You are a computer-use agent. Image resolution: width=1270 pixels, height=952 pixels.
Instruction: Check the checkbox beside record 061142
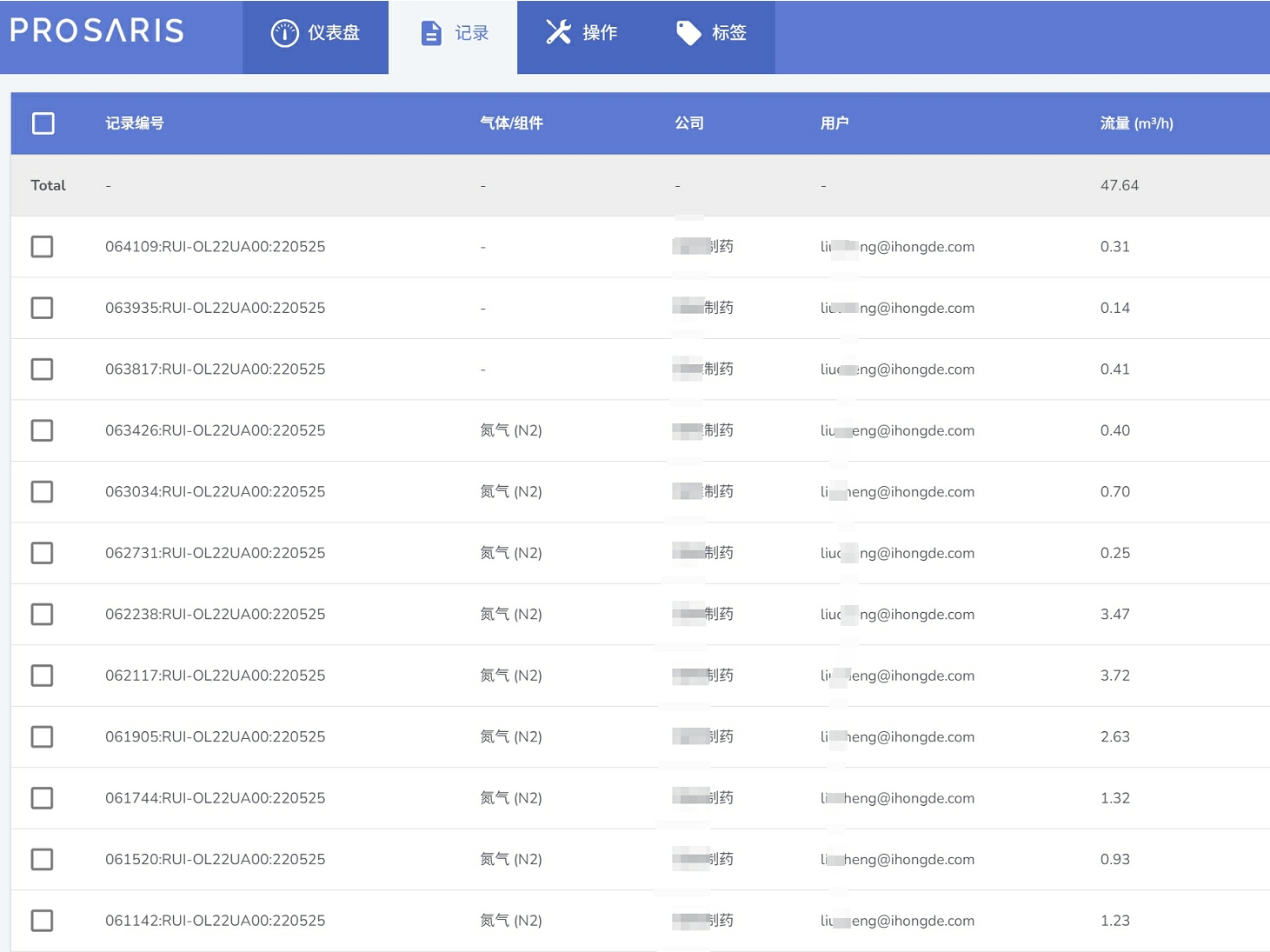tap(42, 920)
